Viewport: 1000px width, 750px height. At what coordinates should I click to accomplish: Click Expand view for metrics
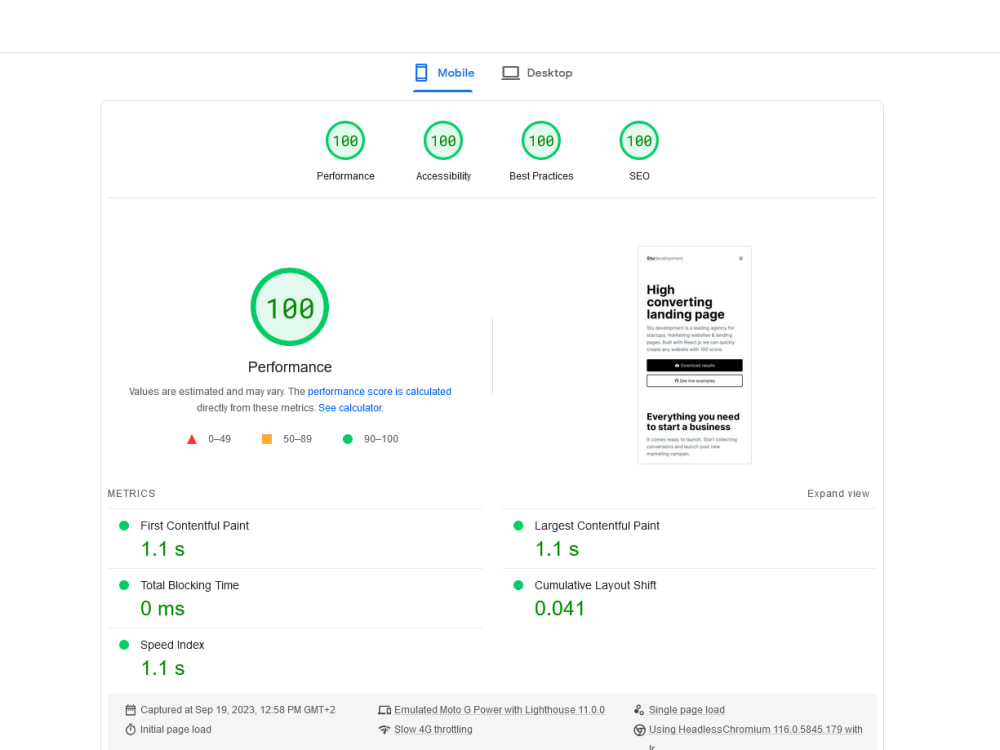[838, 494]
